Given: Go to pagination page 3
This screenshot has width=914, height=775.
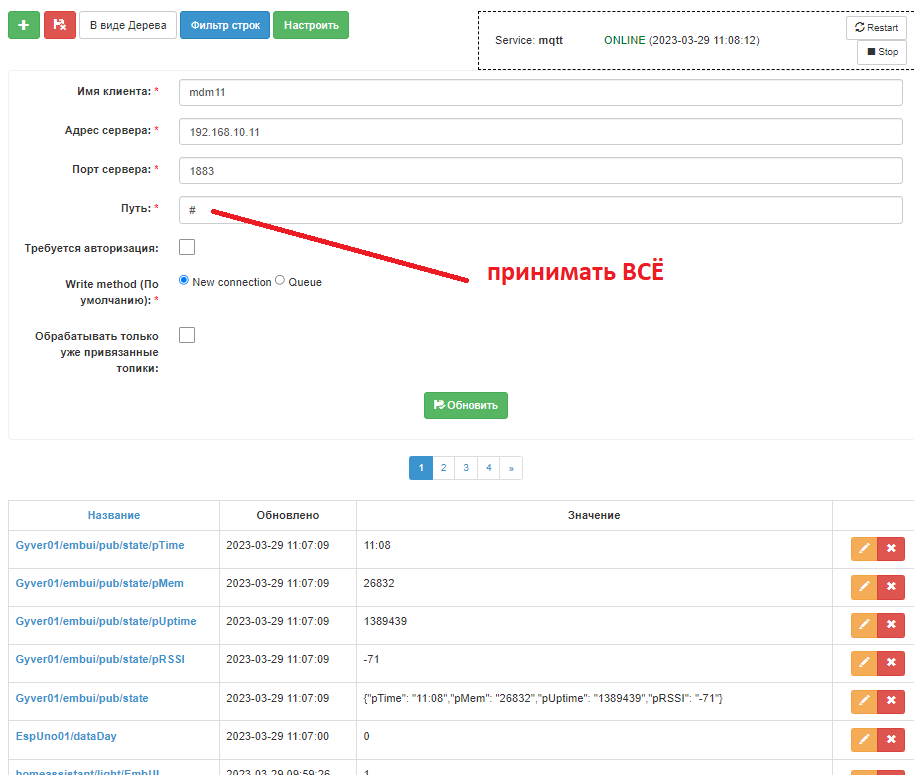Looking at the screenshot, I should (x=466, y=468).
